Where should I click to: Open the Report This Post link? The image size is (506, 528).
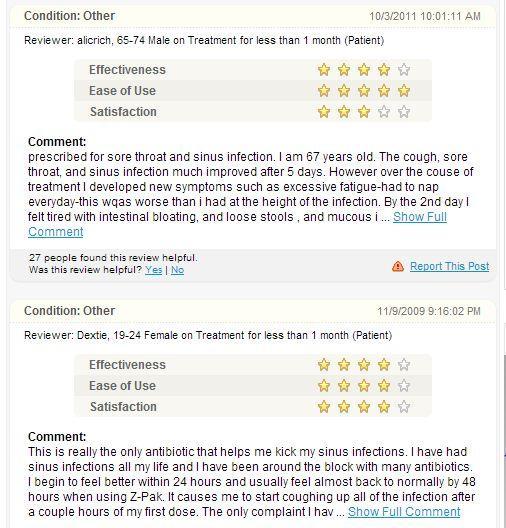[x=449, y=266]
